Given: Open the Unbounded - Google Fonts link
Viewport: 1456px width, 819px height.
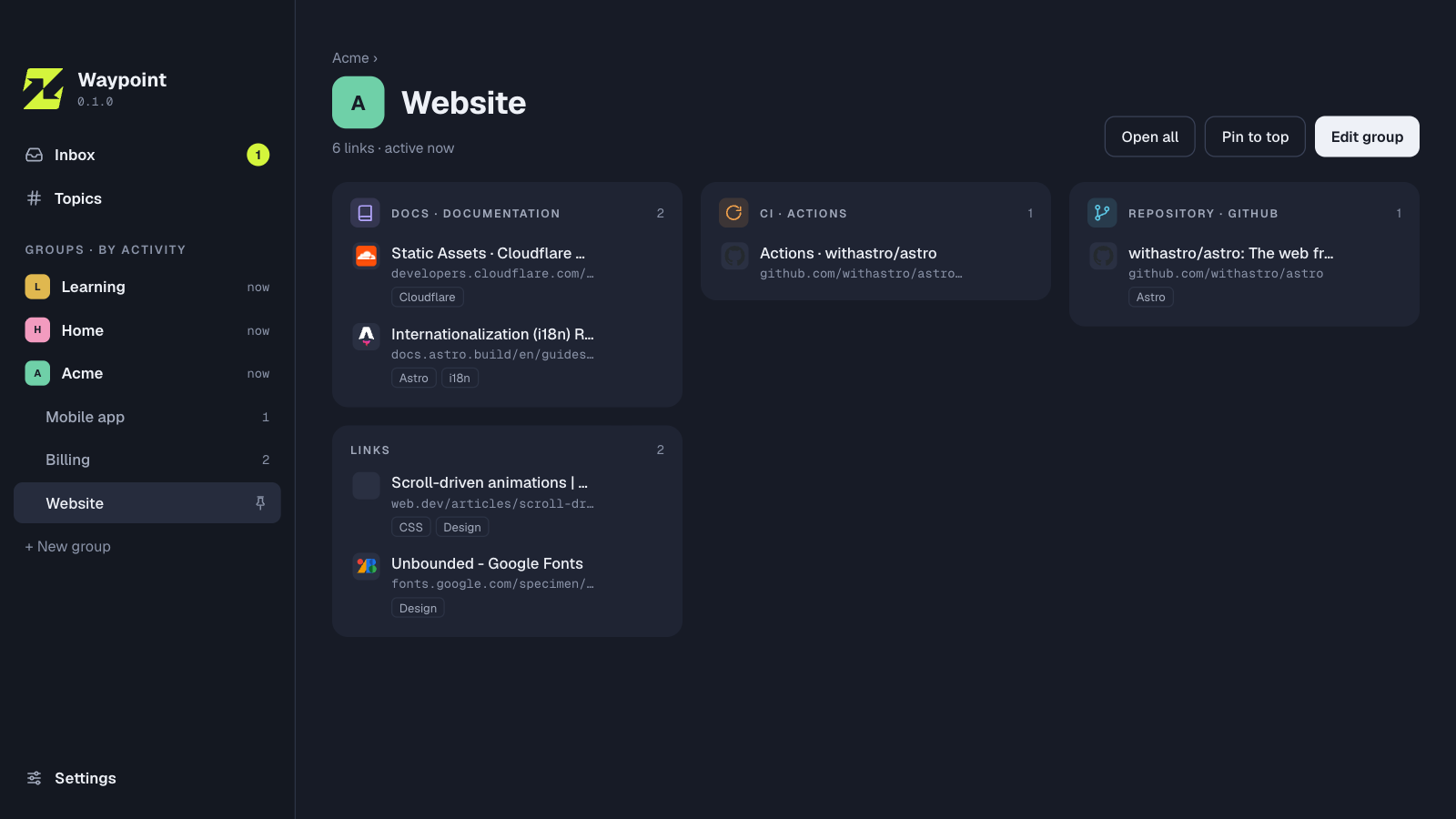Looking at the screenshot, I should point(487,563).
